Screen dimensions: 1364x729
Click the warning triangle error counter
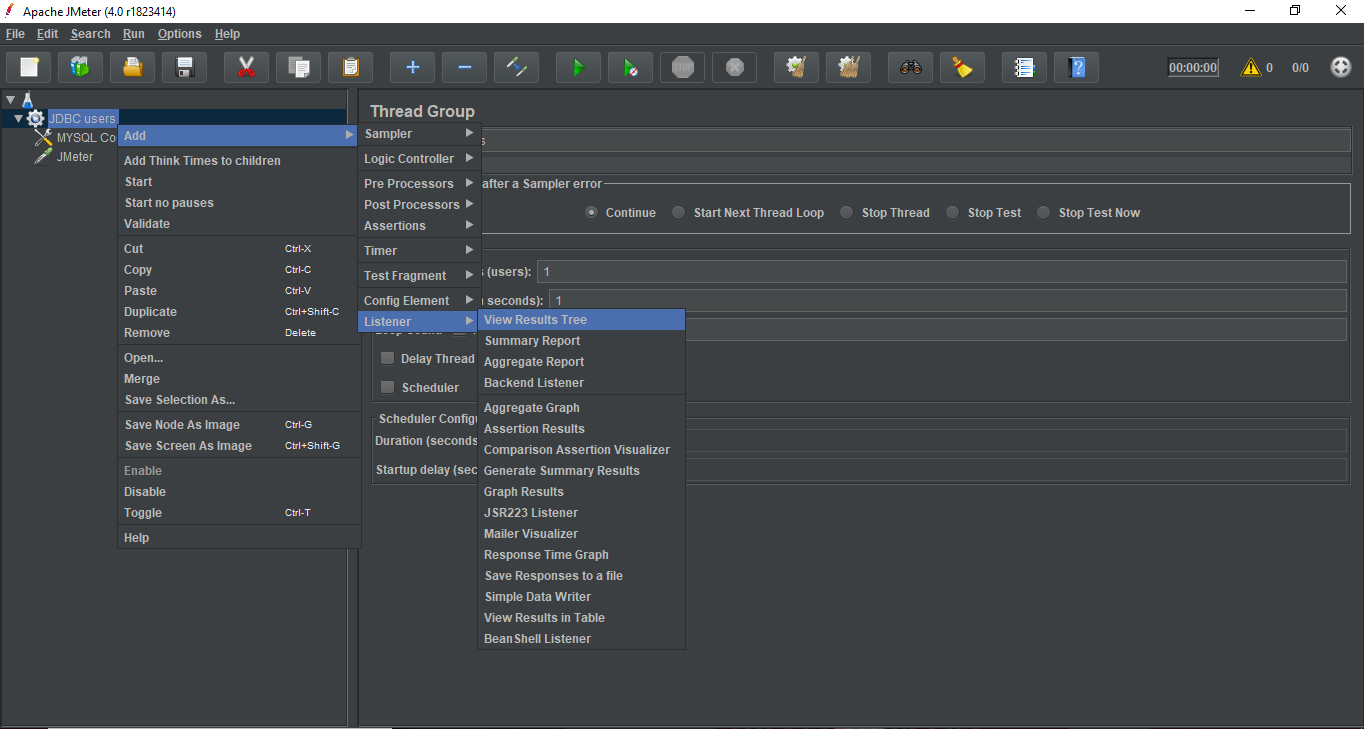[1250, 68]
